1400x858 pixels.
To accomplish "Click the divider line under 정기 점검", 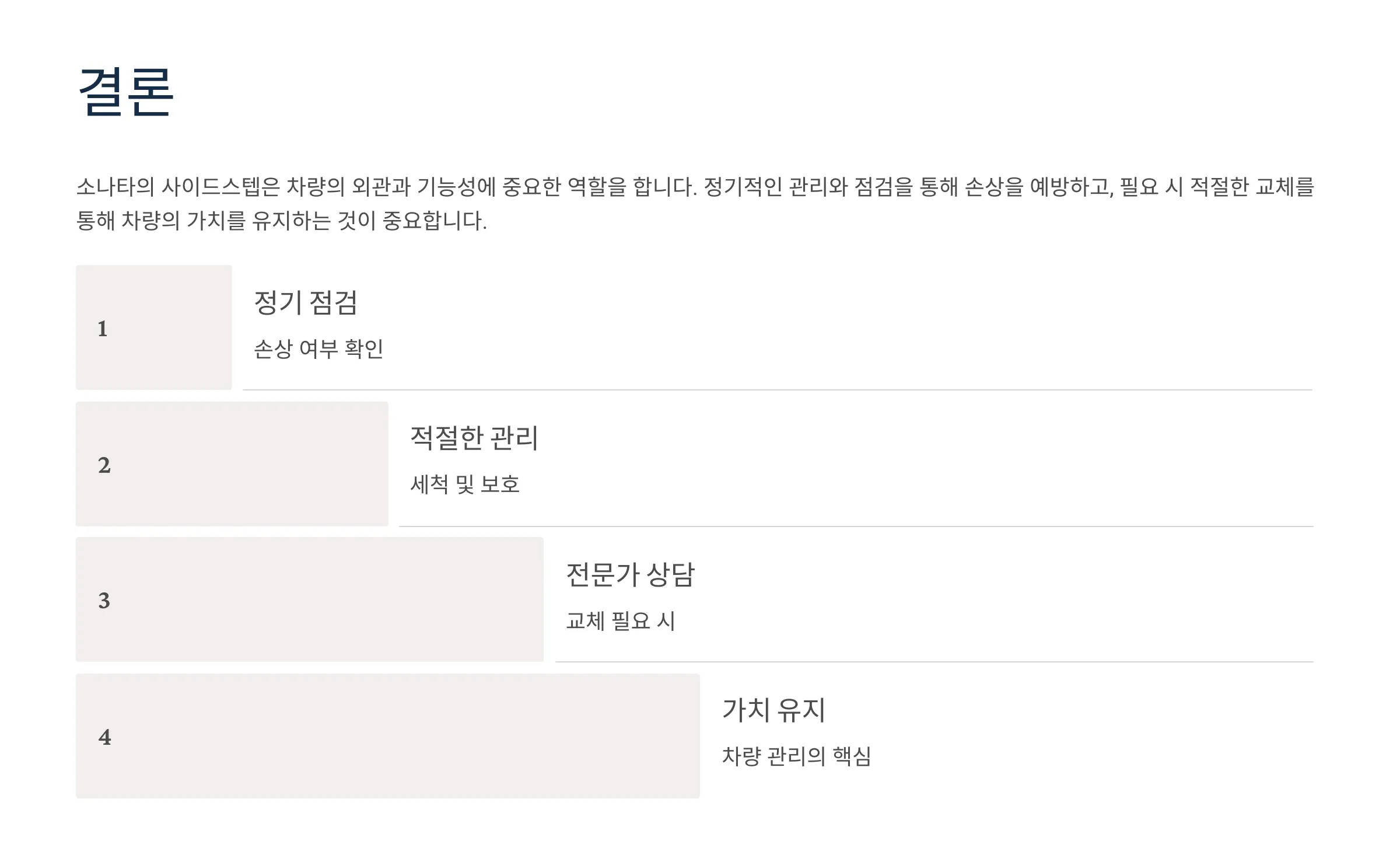I will (x=778, y=389).
